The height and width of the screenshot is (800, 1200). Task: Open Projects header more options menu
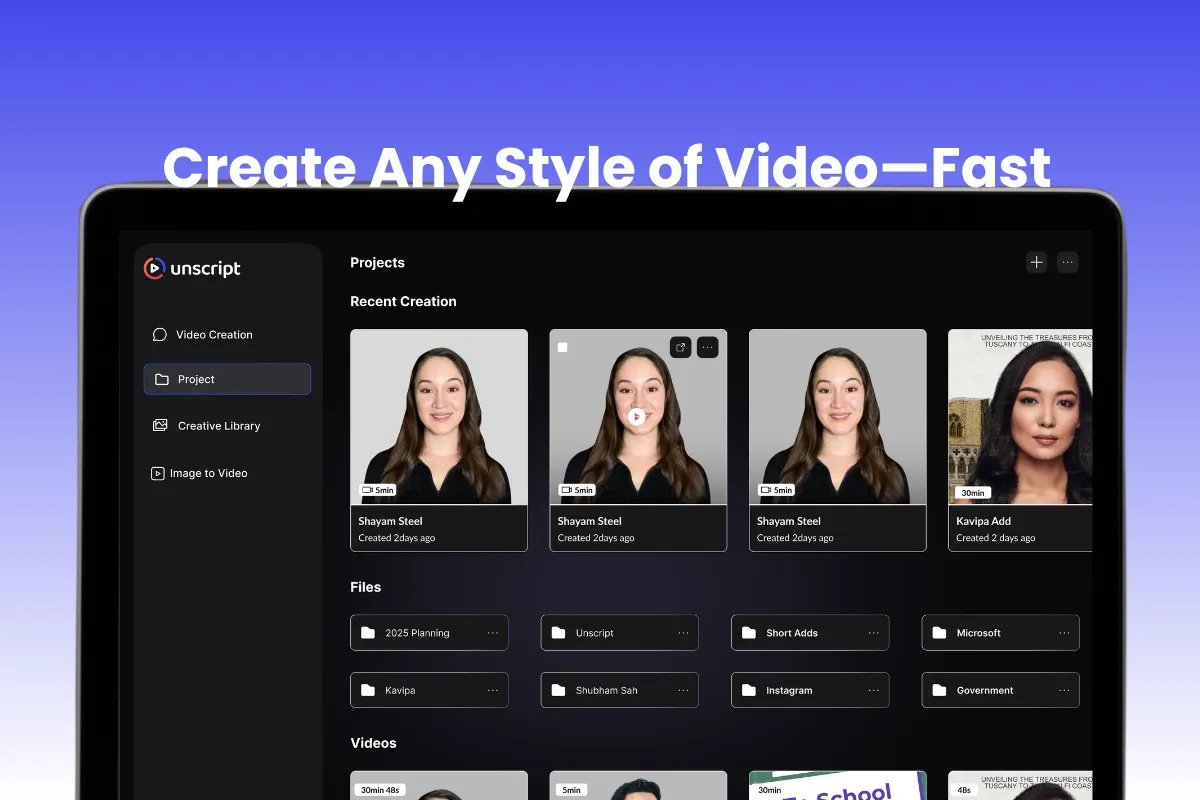pos(1068,262)
